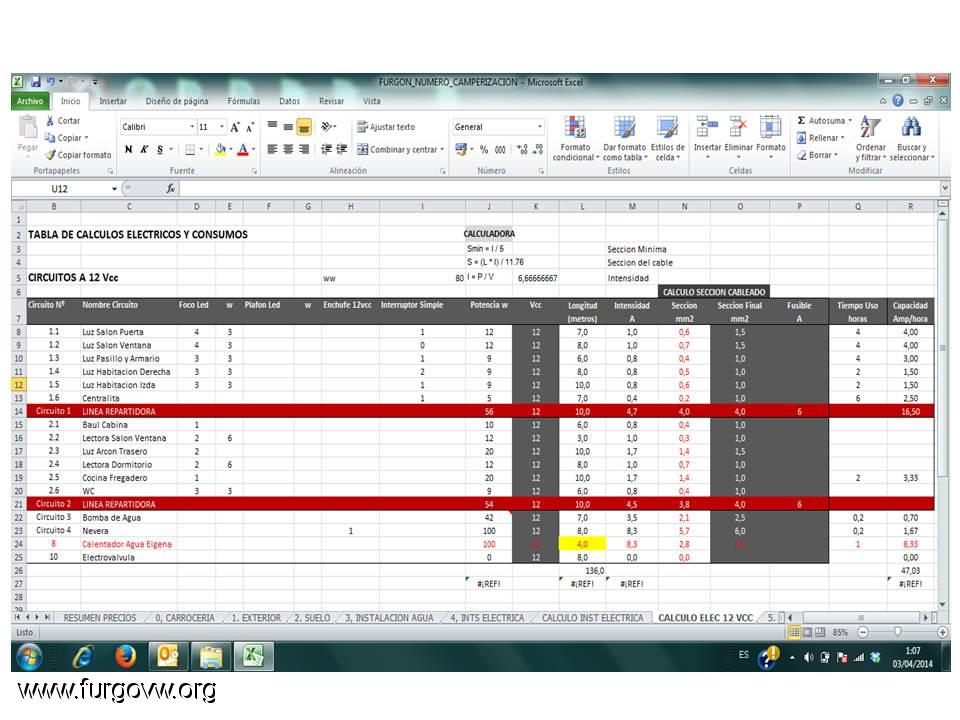The width and height of the screenshot is (960, 720).
Task: Switch to the Insertar ribbon tab
Action: pos(113,101)
